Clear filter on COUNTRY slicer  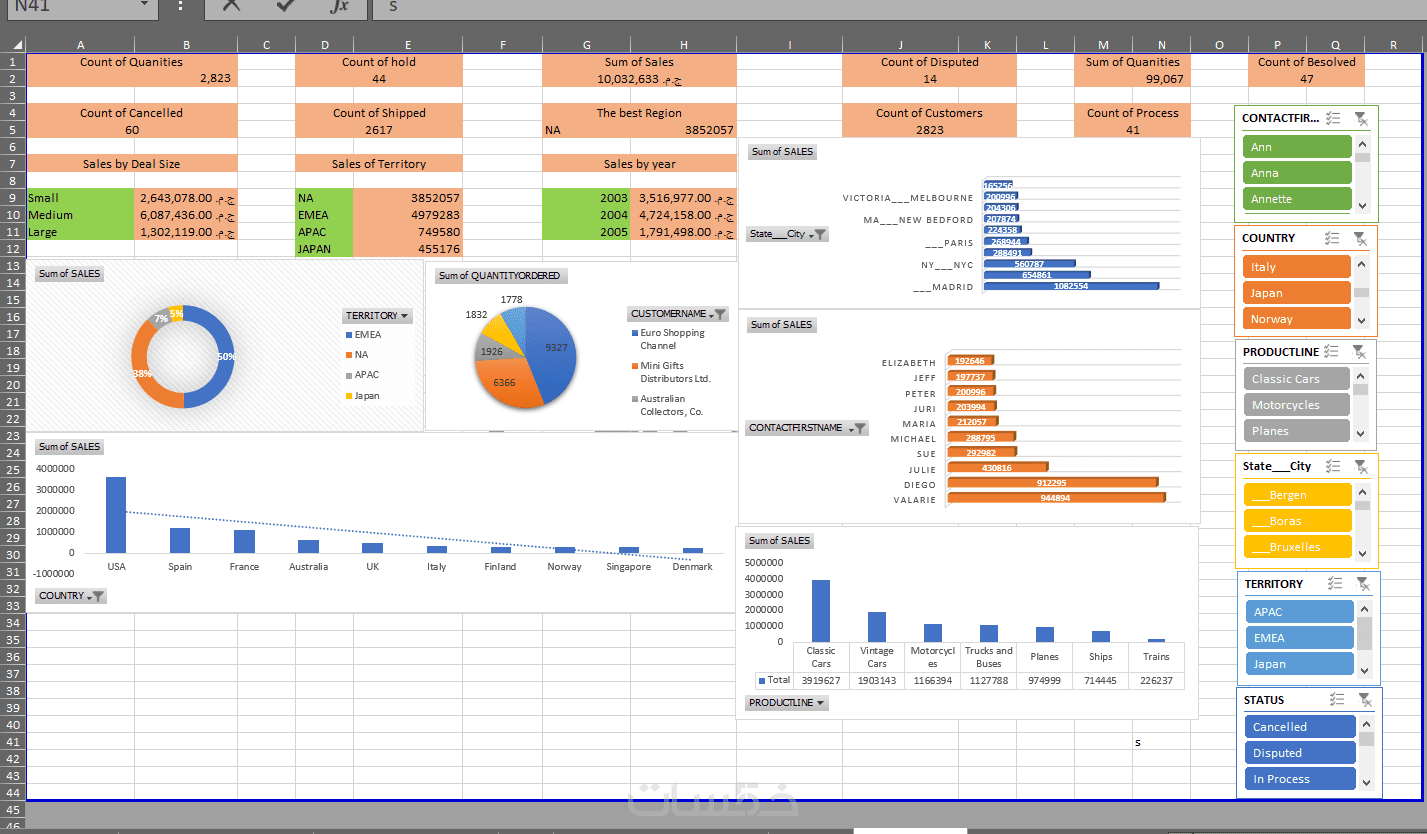pos(1360,238)
